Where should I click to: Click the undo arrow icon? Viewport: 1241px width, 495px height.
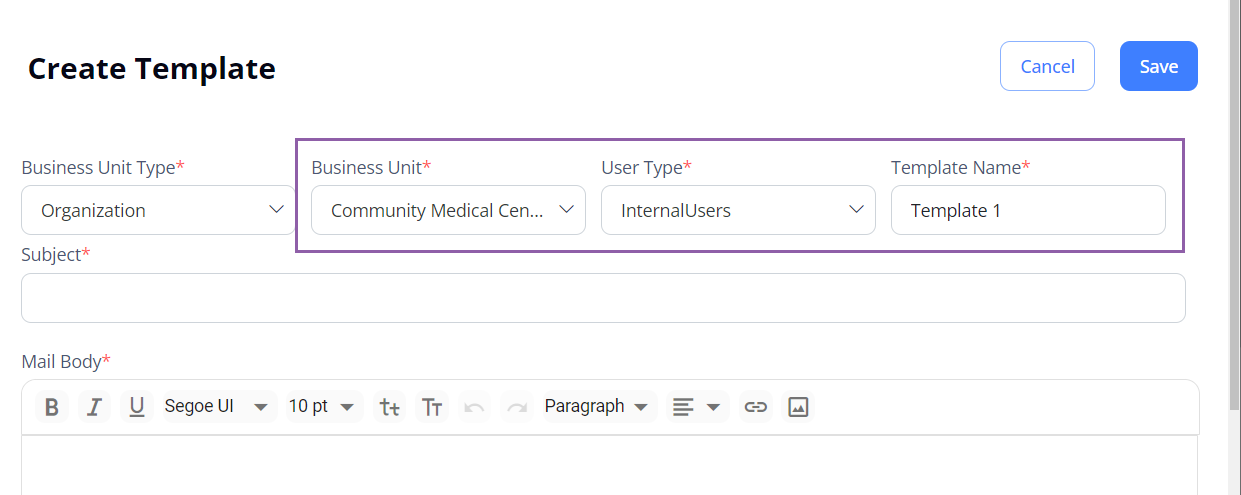click(475, 407)
